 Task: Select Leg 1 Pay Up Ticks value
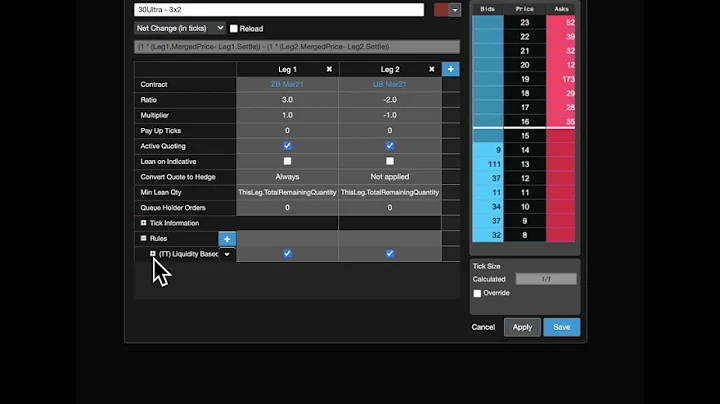pyautogui.click(x=287, y=130)
